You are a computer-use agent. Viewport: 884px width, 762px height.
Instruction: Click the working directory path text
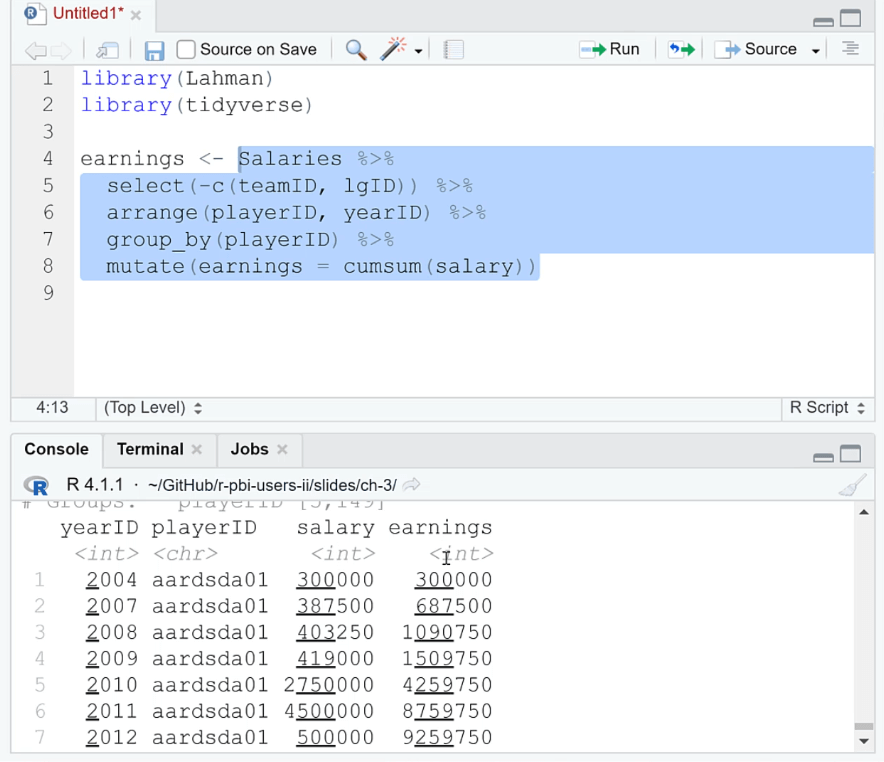click(x=272, y=485)
